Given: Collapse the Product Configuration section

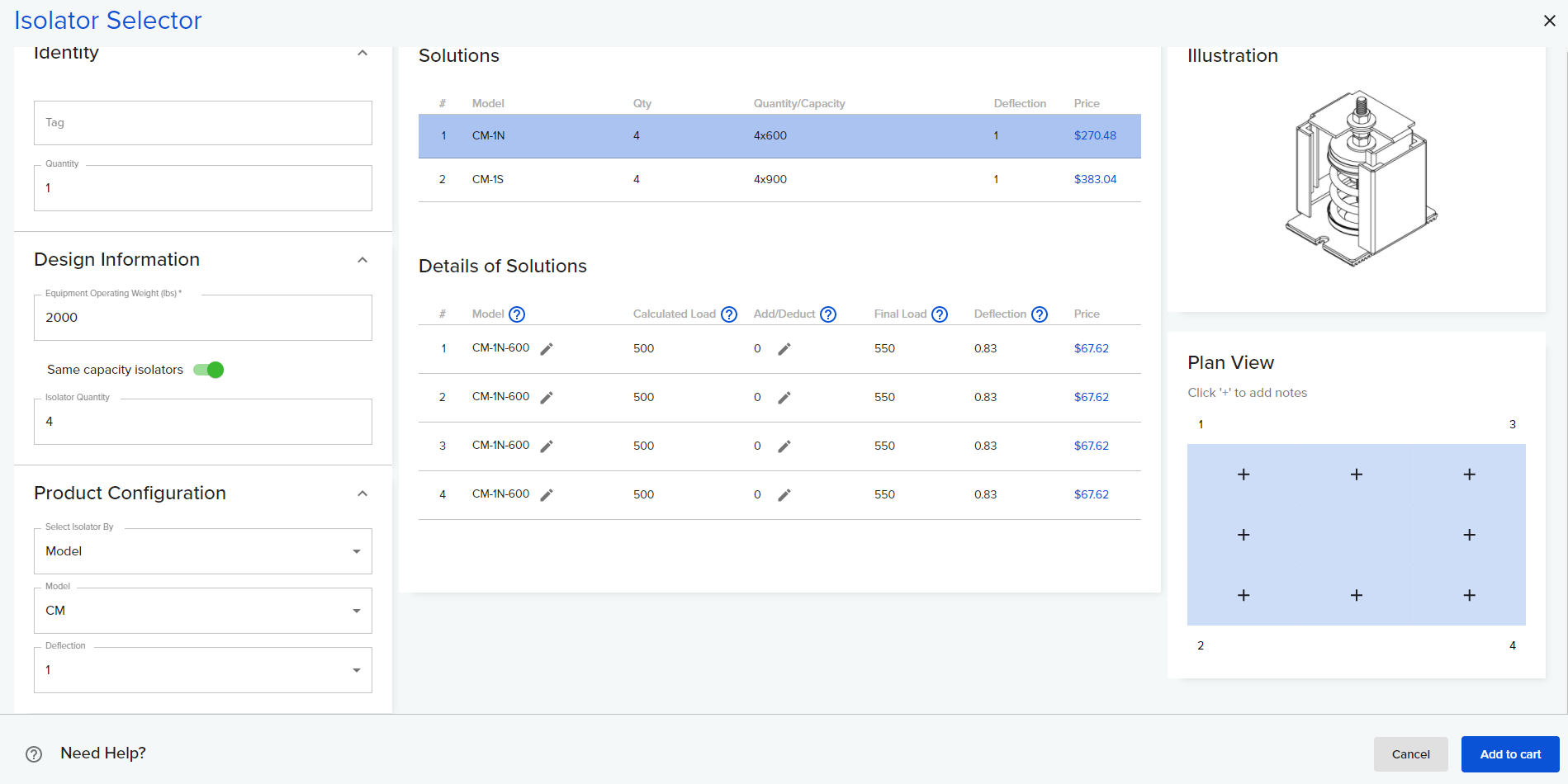Looking at the screenshot, I should click(362, 494).
